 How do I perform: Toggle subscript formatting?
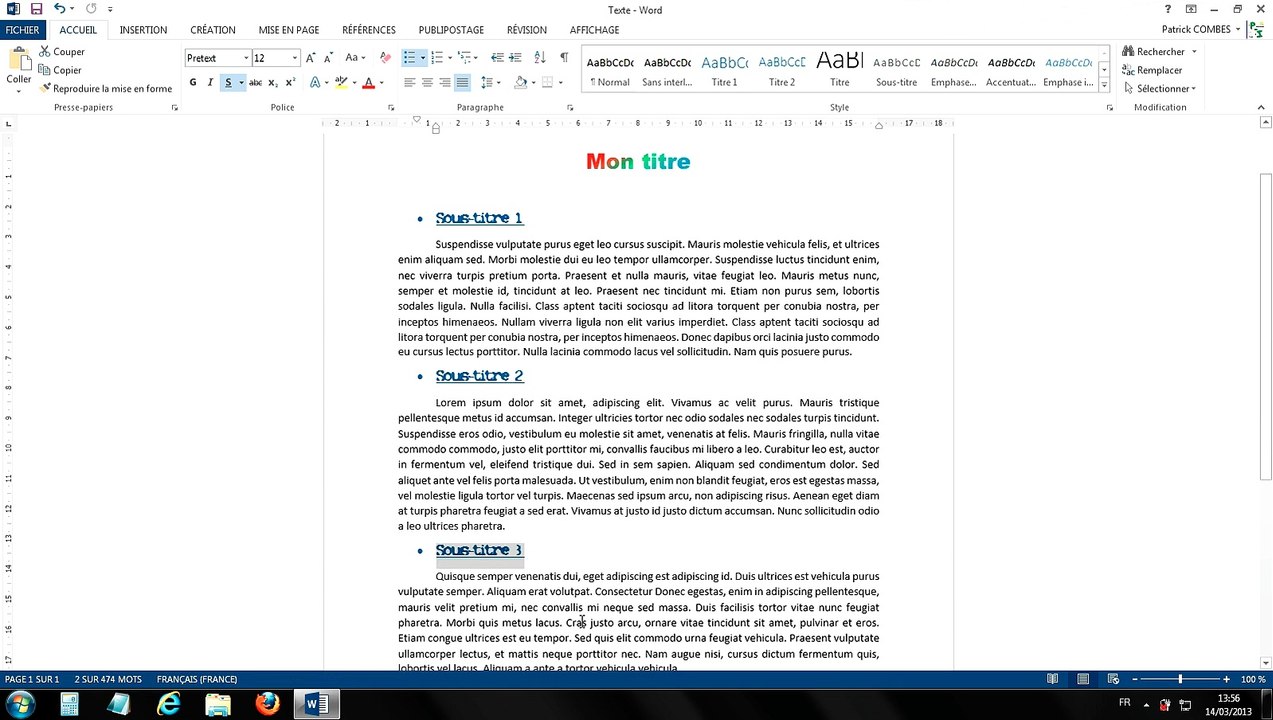274,83
